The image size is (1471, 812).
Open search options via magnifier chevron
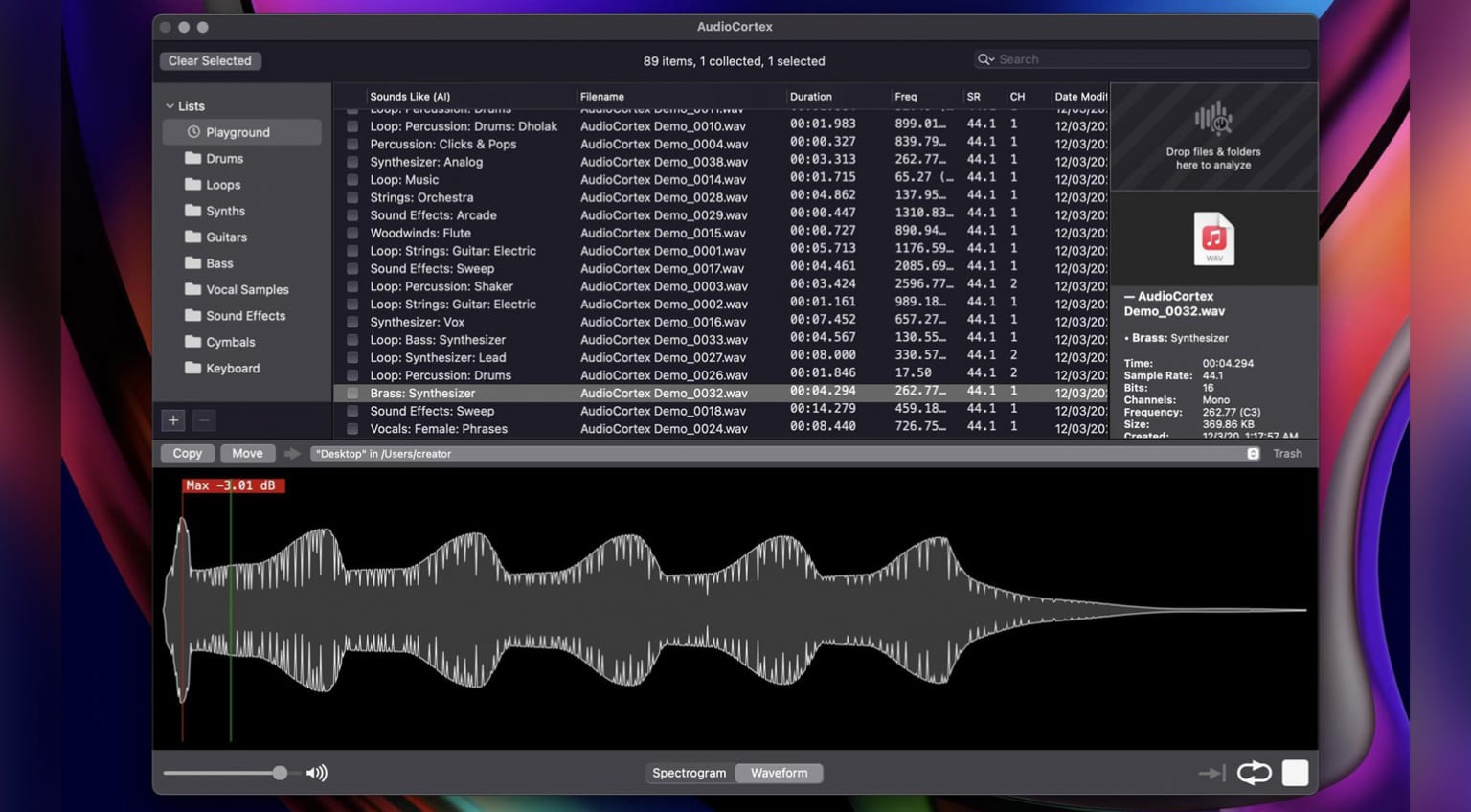[985, 59]
